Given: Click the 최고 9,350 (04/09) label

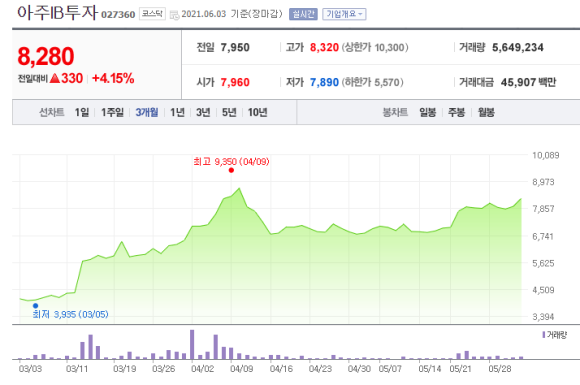Looking at the screenshot, I should (x=231, y=162).
